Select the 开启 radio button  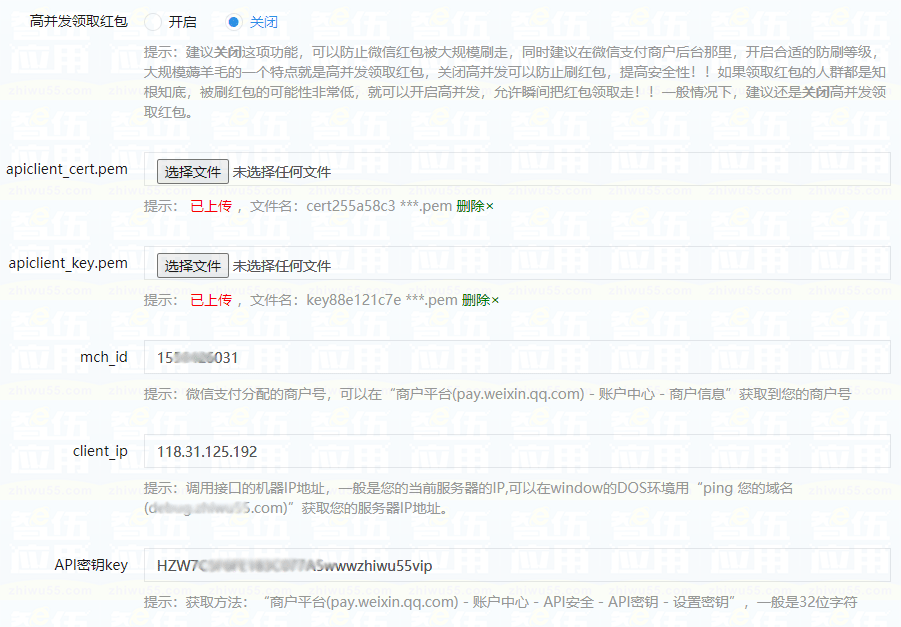(153, 21)
